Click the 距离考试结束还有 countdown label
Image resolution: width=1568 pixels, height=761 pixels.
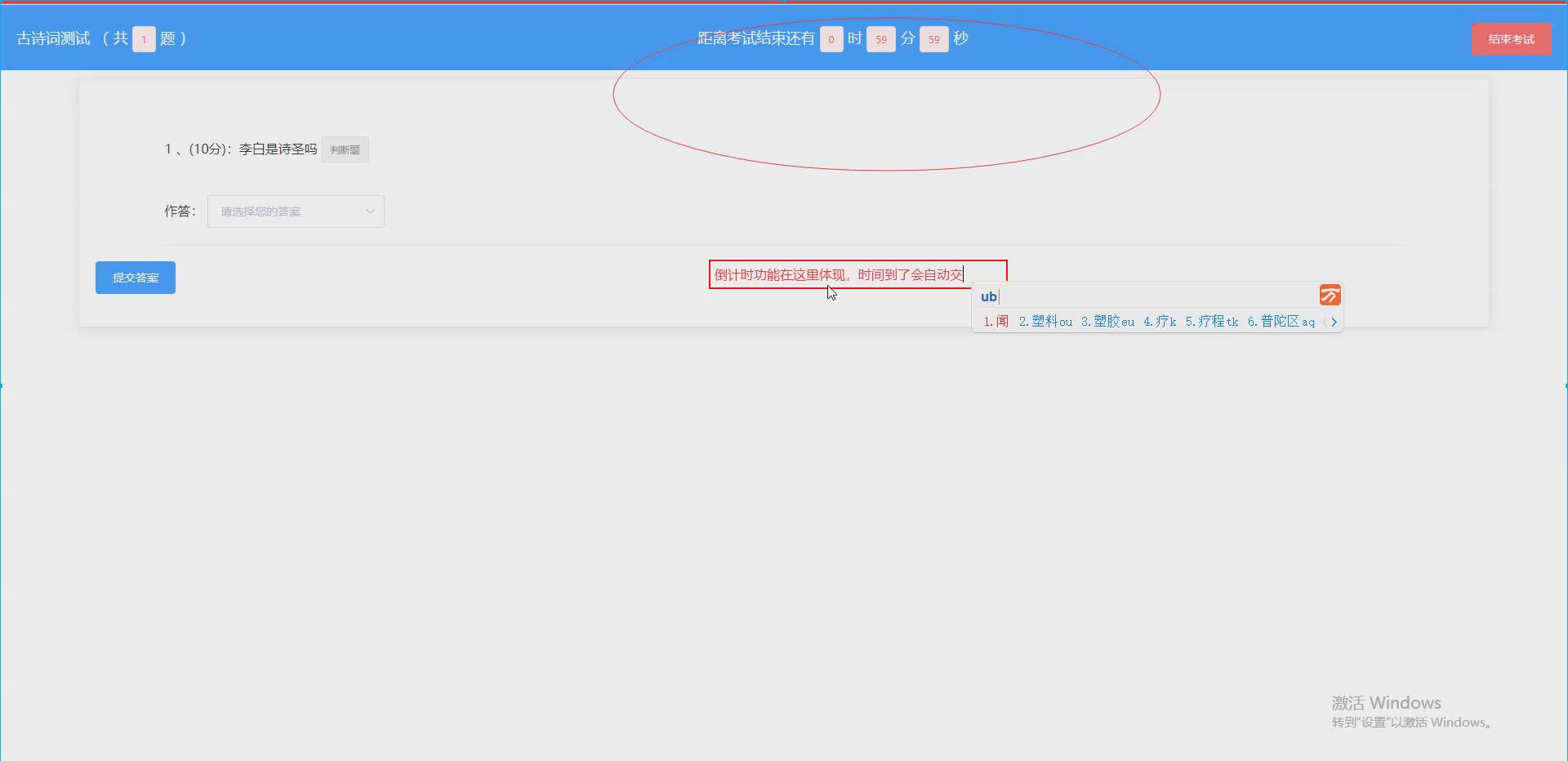pyautogui.click(x=756, y=38)
